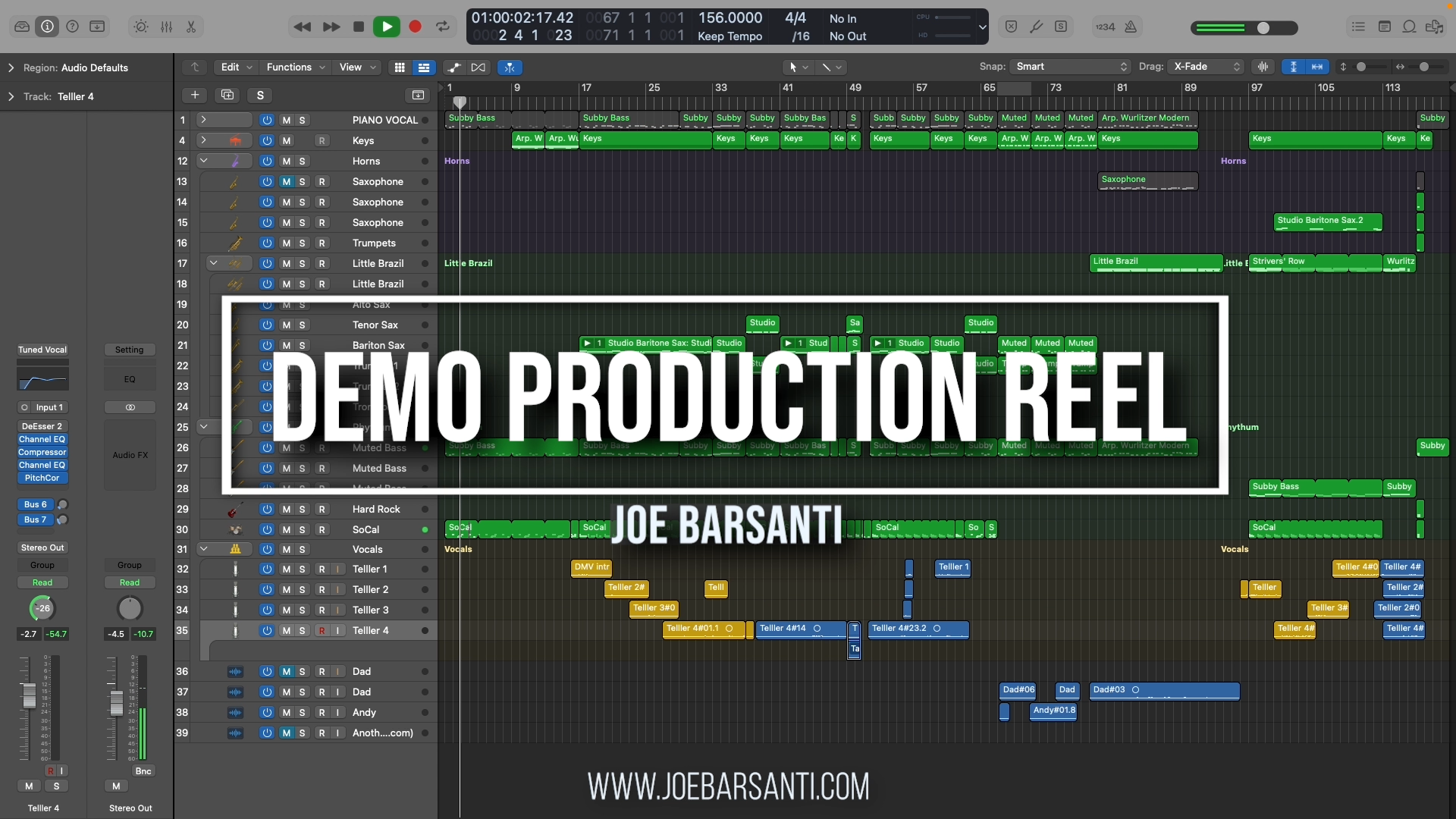The image size is (1456, 819).
Task: Open the Snap Smart dropdown
Action: click(x=1069, y=67)
